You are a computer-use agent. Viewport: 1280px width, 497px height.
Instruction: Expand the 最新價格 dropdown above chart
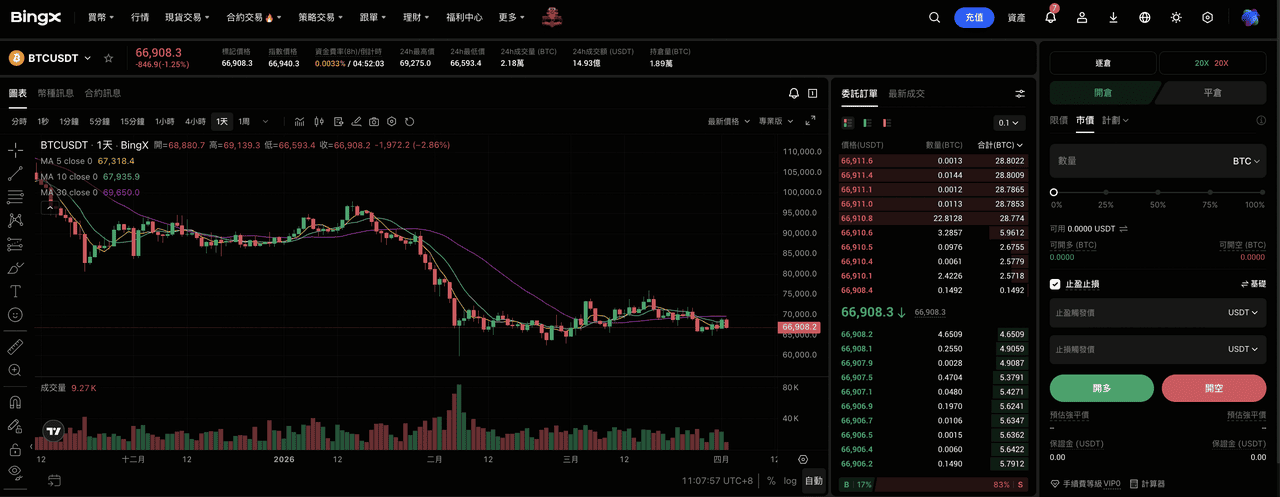point(728,121)
